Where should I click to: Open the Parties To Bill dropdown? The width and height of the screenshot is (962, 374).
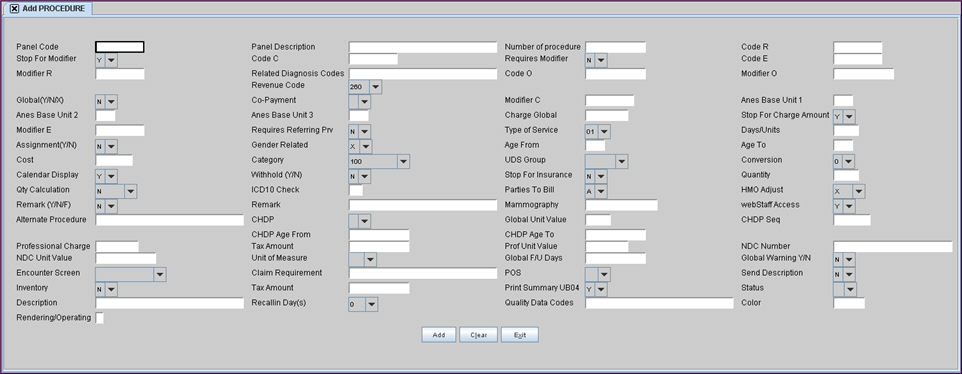[x=601, y=191]
